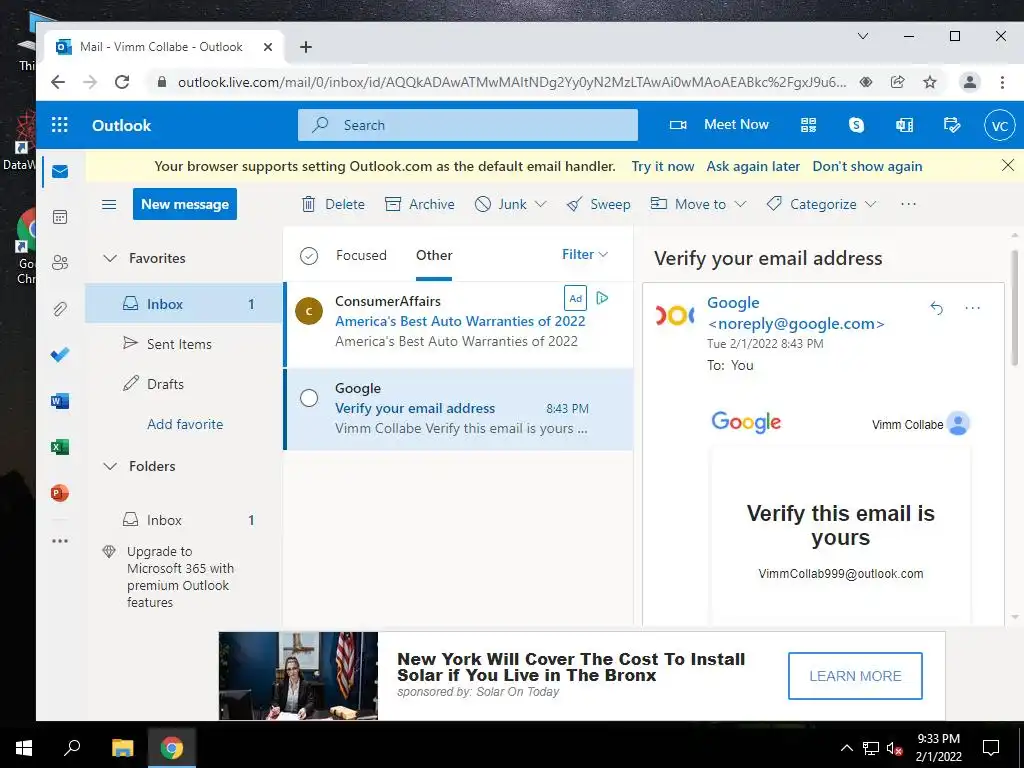
Task: Open People contacts in the left rail
Action: click(x=60, y=263)
